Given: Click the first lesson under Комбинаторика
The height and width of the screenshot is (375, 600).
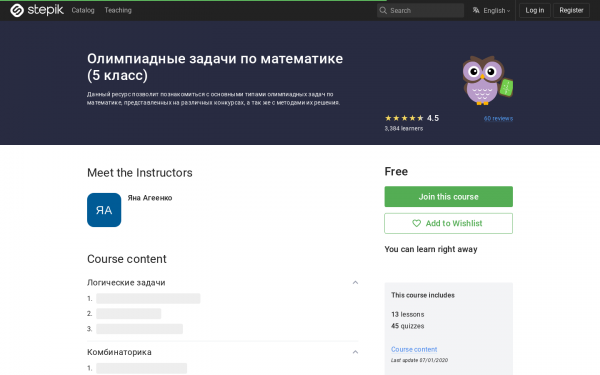Looking at the screenshot, I should tap(142, 368).
